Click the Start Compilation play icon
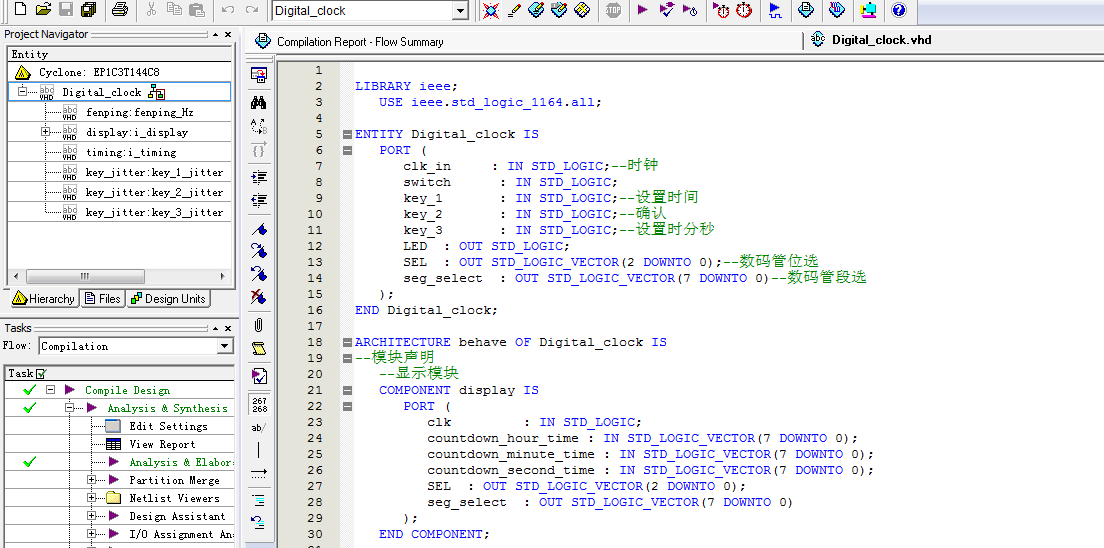The image size is (1104, 548). (x=643, y=10)
